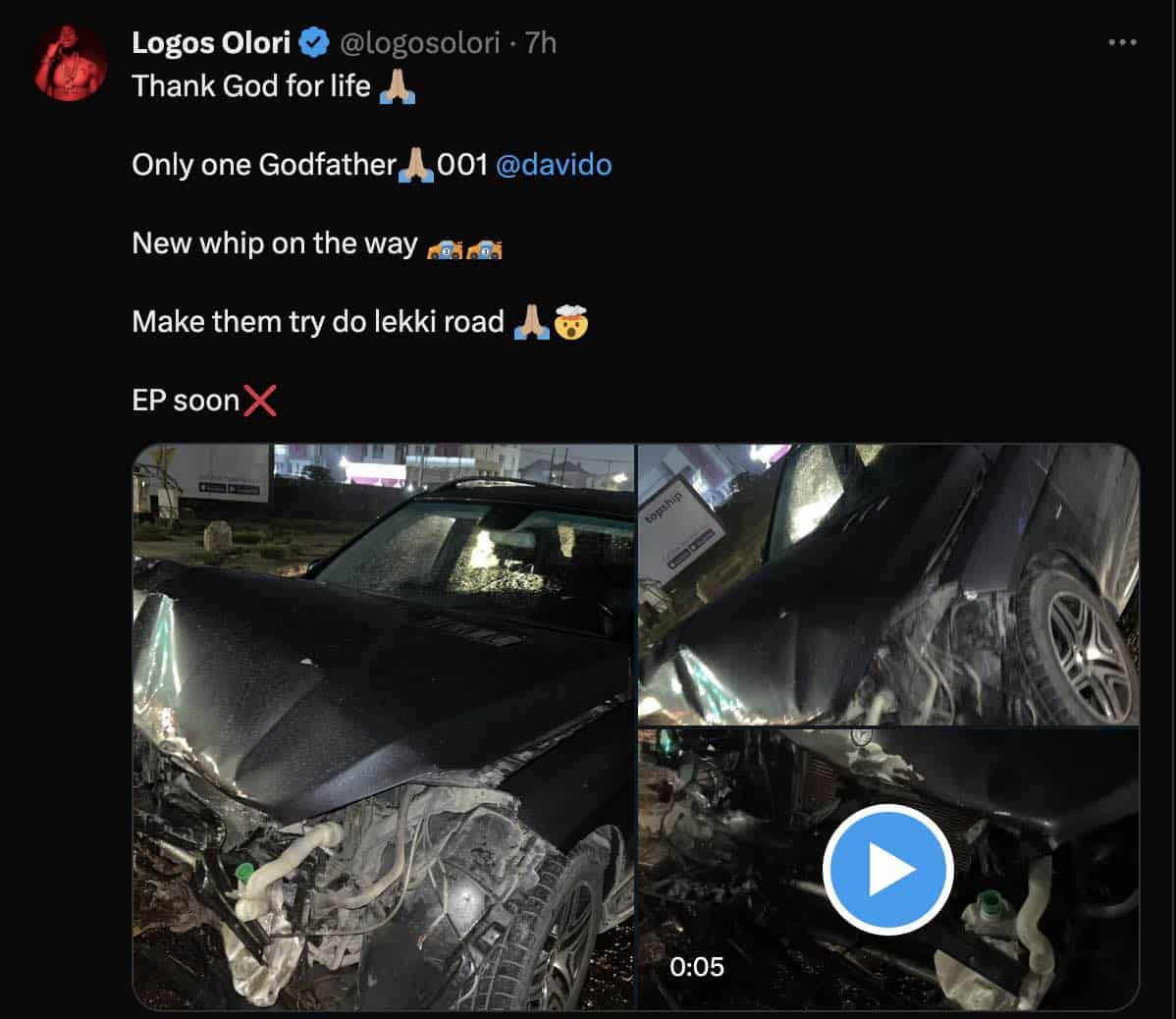
Task: Click the red X emoji after EP soon
Action: click(x=259, y=401)
